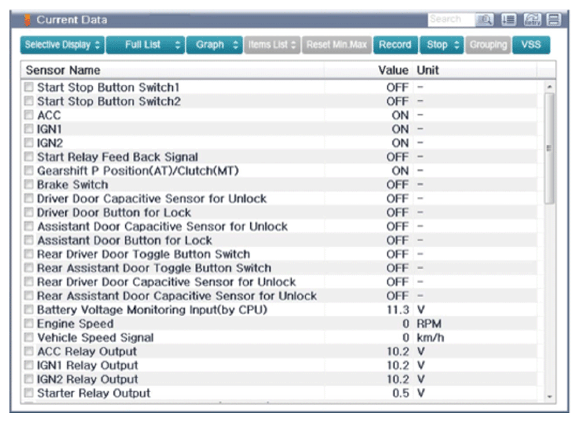Click the scrollbar up arrow
The width and height of the screenshot is (580, 422).
point(549,87)
